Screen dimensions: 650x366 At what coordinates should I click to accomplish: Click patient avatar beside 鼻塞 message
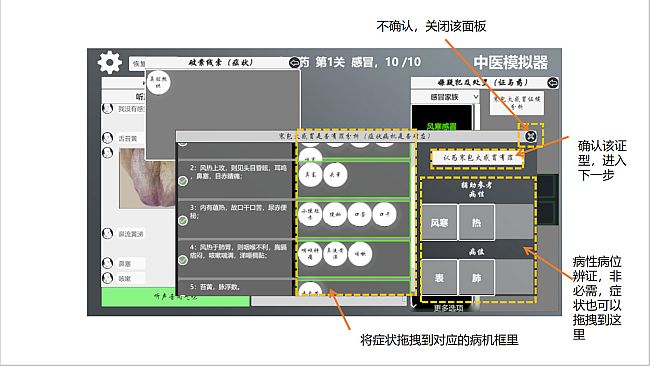107,263
